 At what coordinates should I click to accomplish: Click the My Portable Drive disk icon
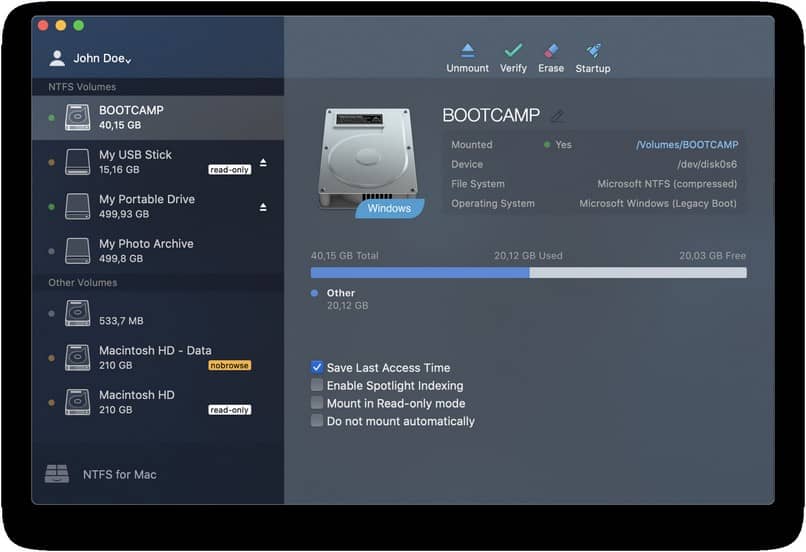[x=78, y=207]
